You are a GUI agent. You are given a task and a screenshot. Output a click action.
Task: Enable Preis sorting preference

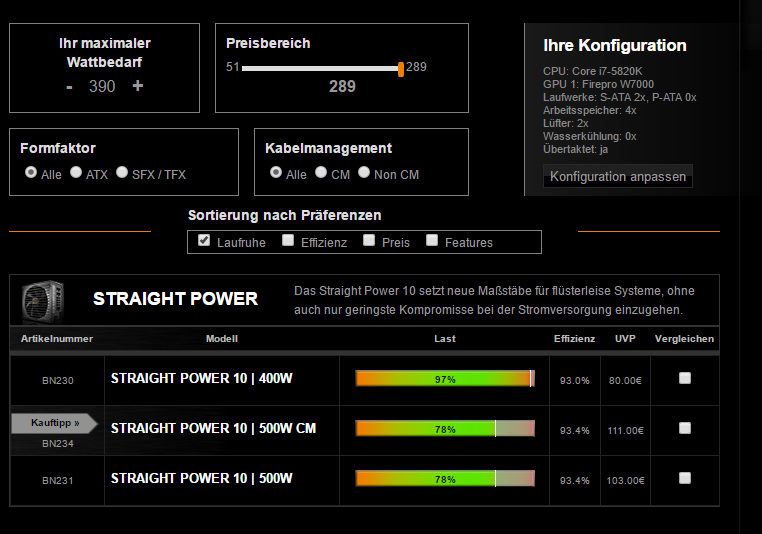[x=369, y=240]
